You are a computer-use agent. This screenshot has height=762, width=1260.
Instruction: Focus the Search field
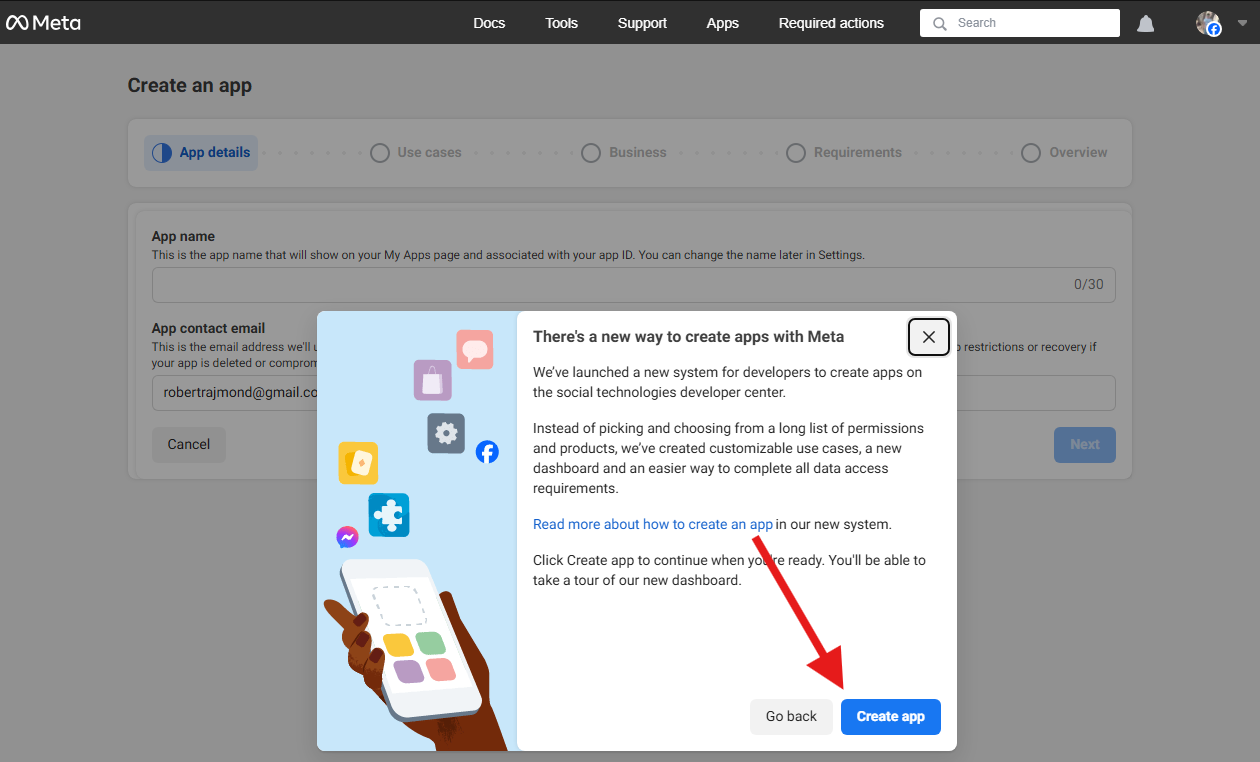click(x=1020, y=23)
